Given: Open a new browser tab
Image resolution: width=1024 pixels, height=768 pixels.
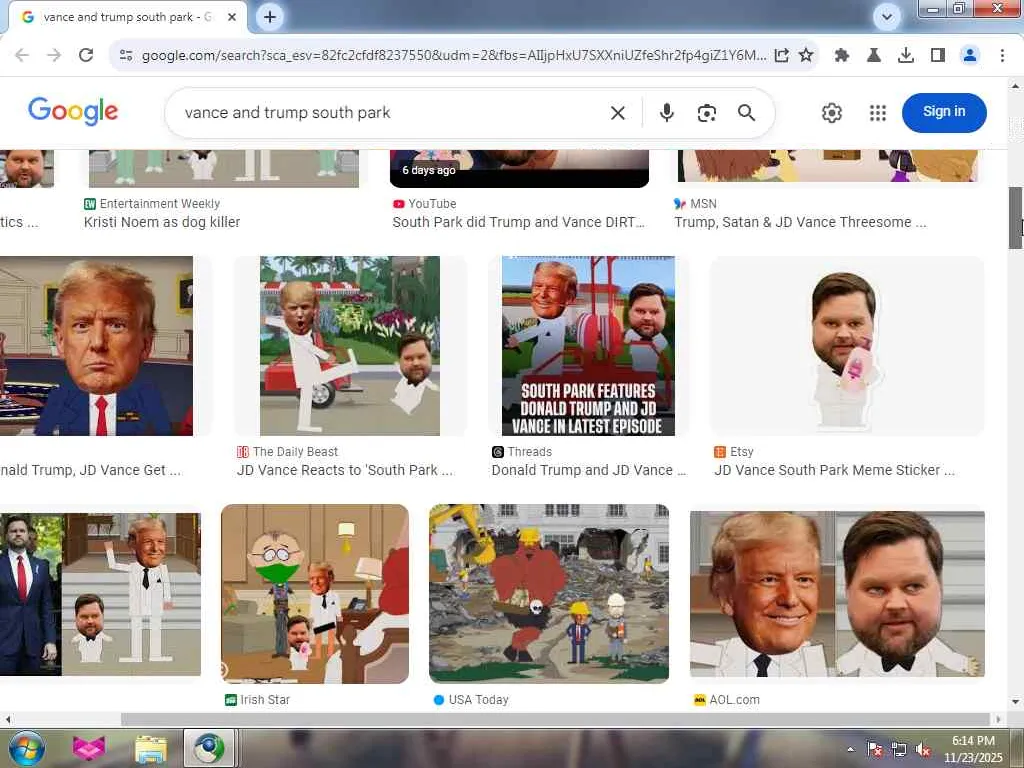Looking at the screenshot, I should tap(270, 17).
